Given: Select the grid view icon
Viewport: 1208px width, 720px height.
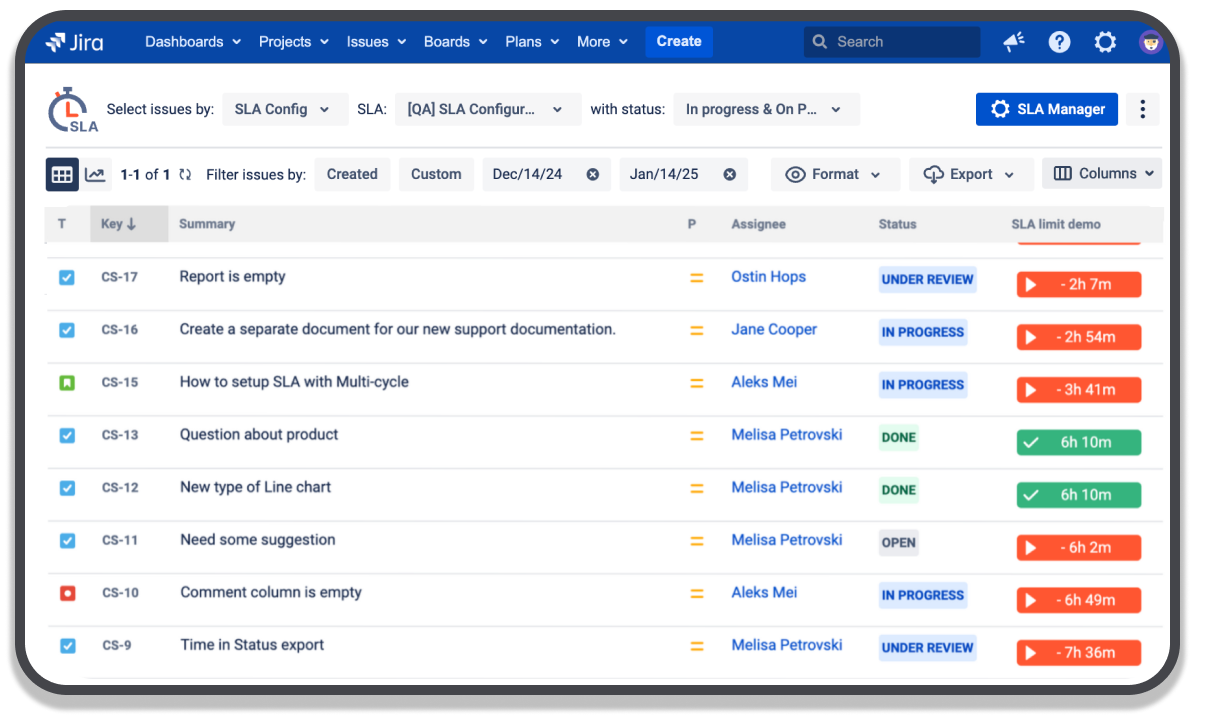Looking at the screenshot, I should [x=62, y=174].
